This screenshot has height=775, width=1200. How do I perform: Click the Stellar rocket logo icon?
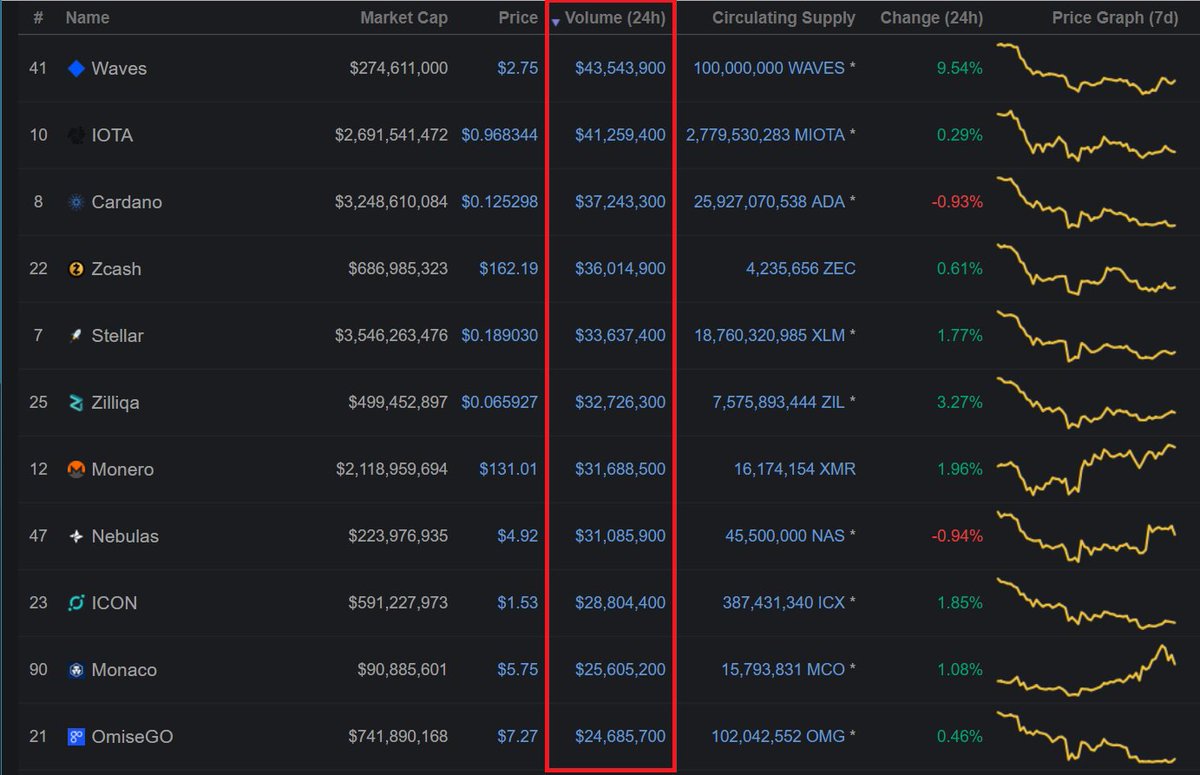click(x=76, y=336)
